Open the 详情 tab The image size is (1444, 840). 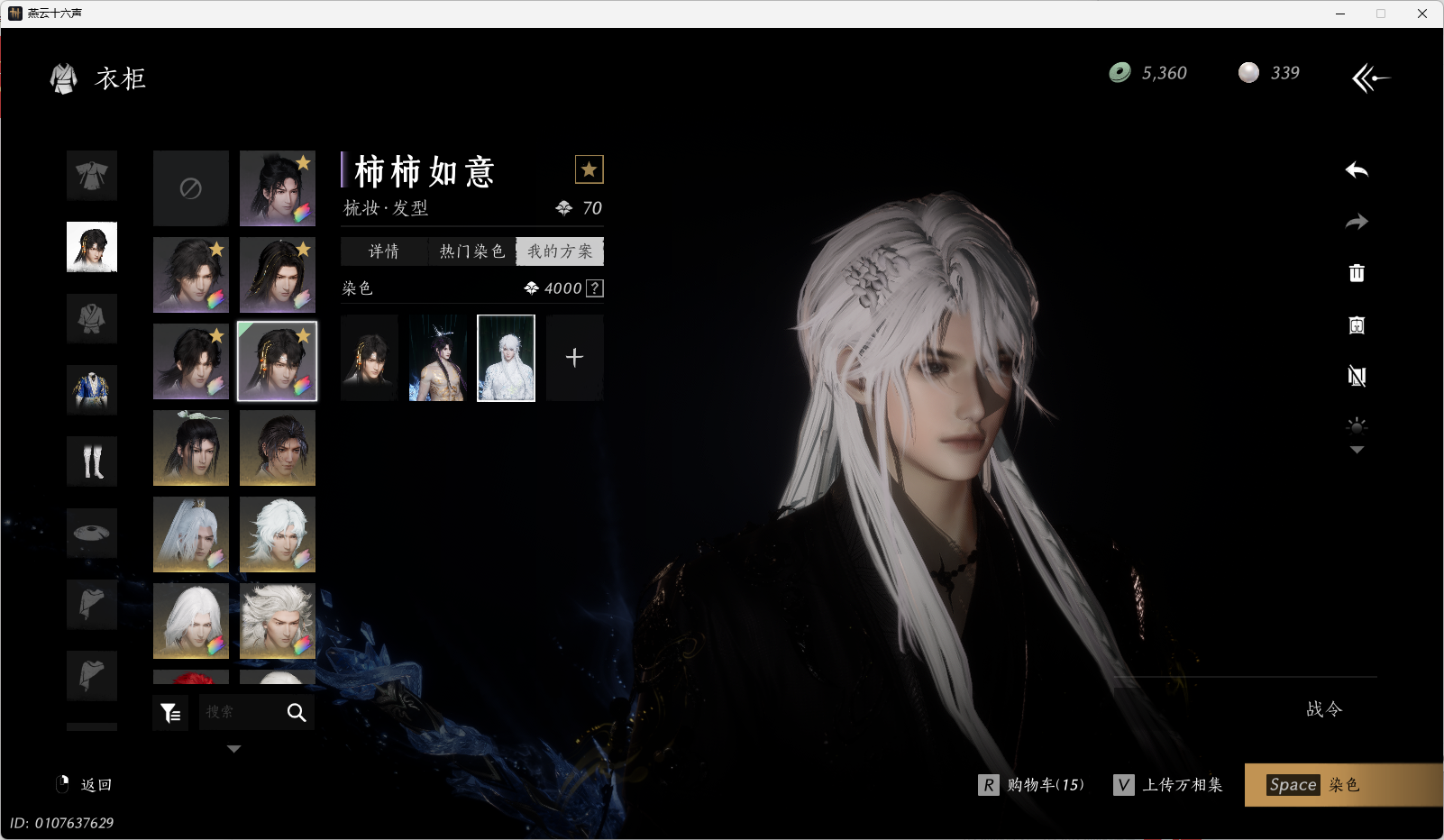pos(384,251)
